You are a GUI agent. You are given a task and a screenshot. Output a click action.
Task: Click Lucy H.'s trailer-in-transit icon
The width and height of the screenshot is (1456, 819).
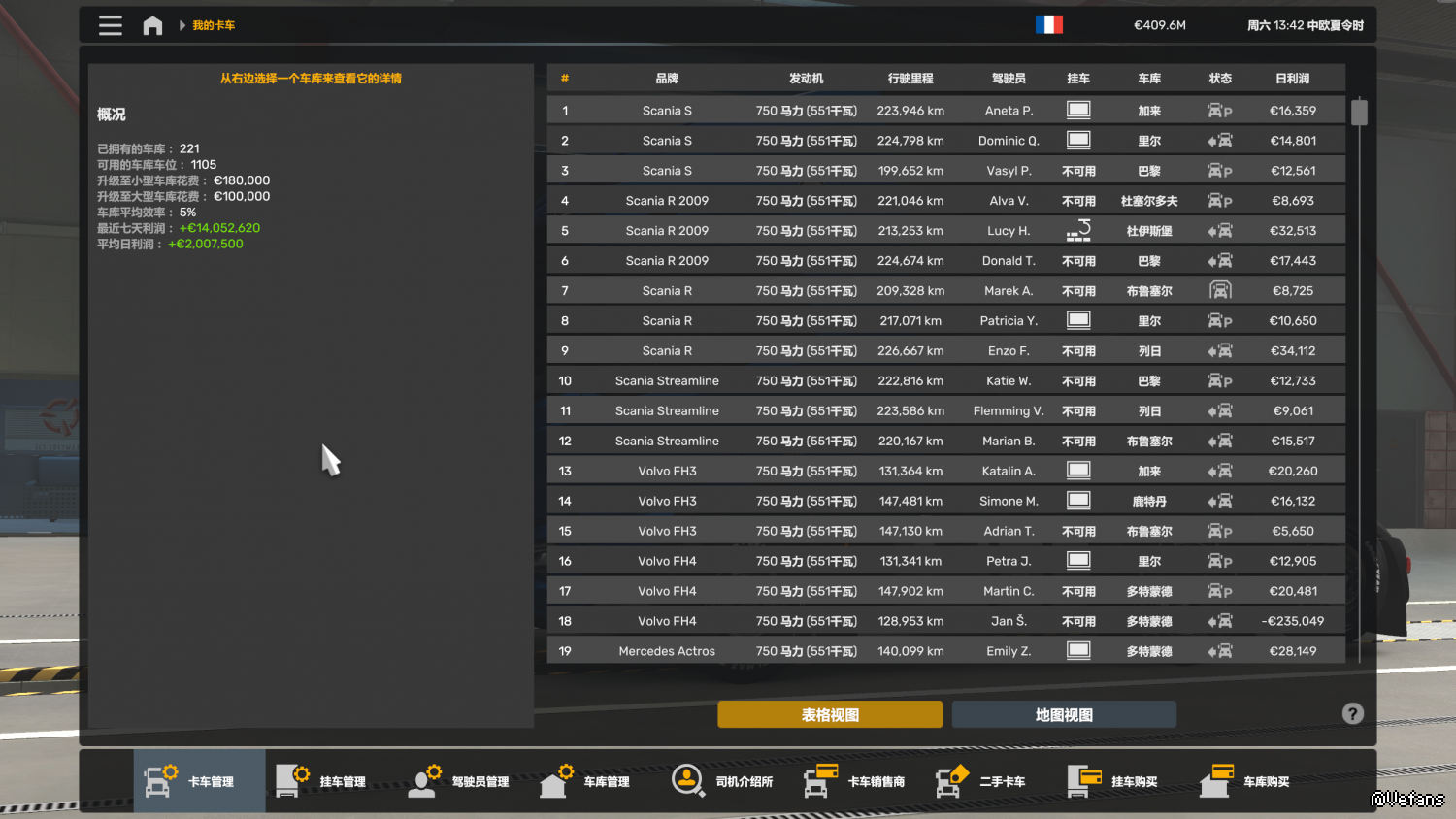click(x=1078, y=230)
